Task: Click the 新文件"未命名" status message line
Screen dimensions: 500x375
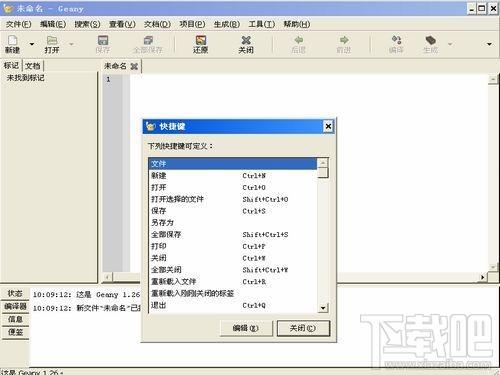Action: [87, 308]
